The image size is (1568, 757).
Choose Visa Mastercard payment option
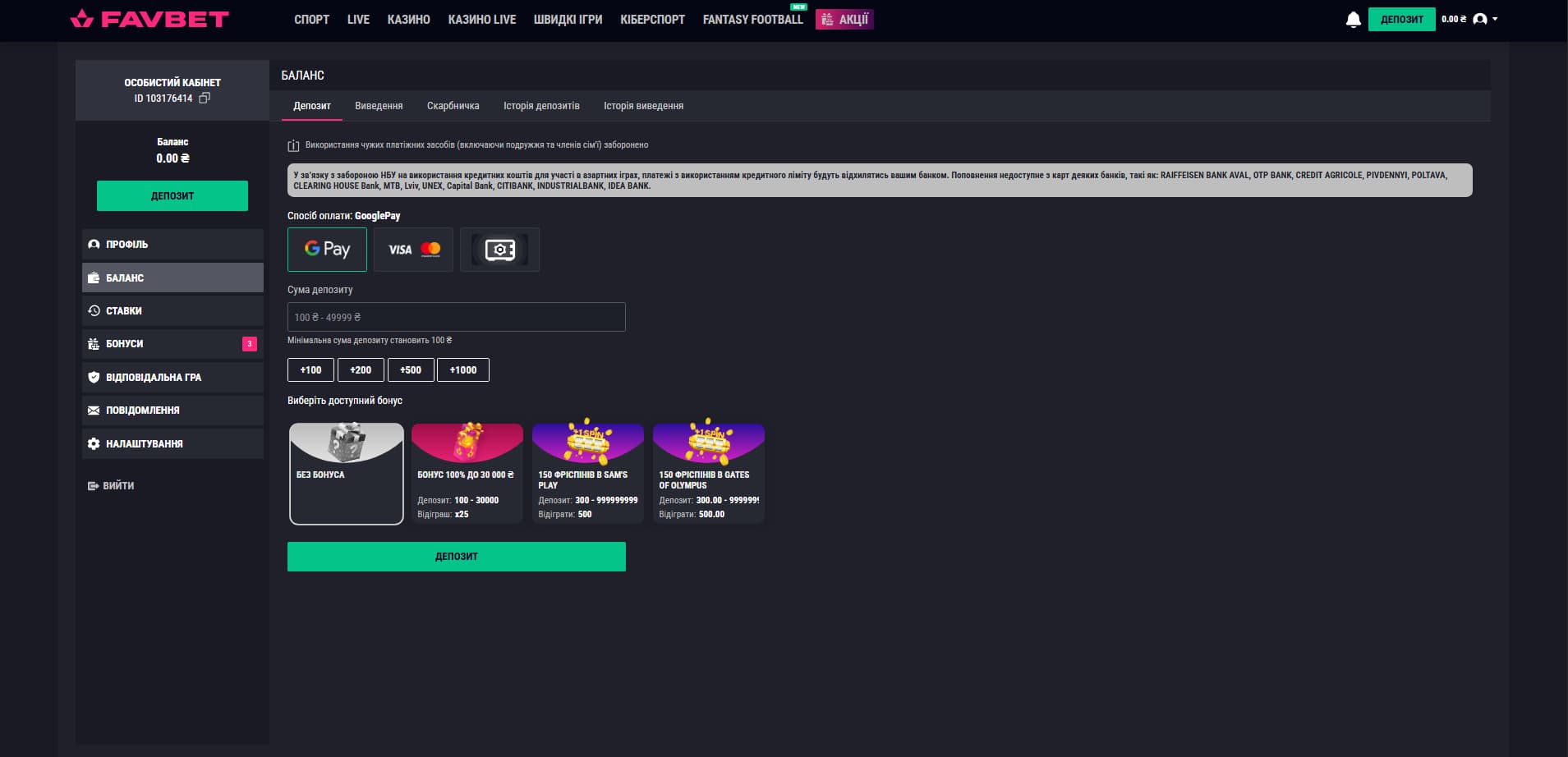413,250
